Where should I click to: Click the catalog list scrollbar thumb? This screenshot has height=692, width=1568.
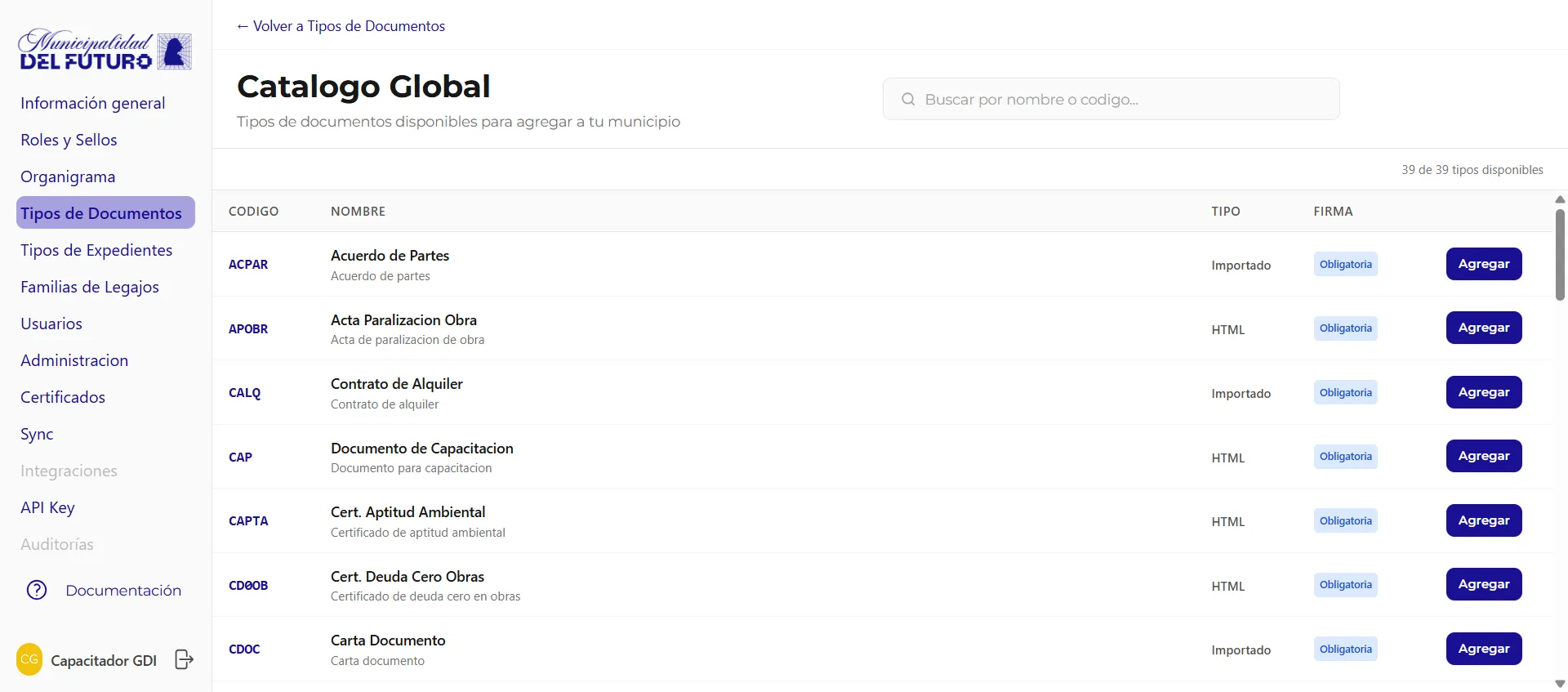coord(1560,255)
